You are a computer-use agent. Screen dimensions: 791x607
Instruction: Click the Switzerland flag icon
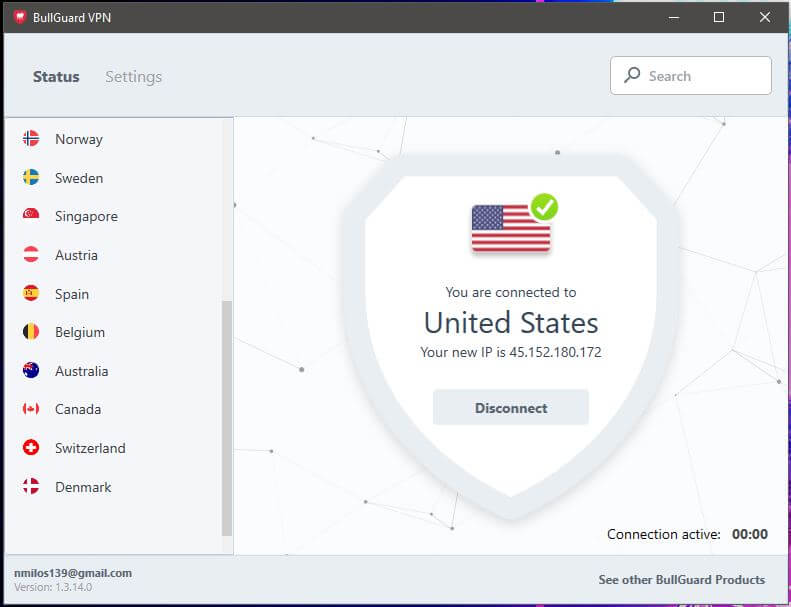tap(31, 448)
